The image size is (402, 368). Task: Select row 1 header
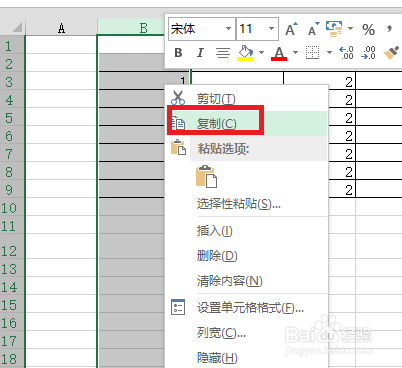coord(12,46)
